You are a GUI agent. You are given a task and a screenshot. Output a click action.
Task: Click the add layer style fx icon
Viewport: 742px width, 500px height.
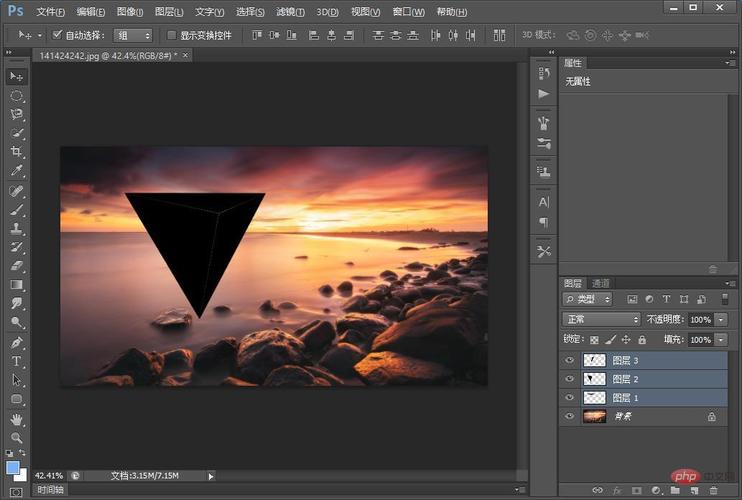pyautogui.click(x=616, y=490)
